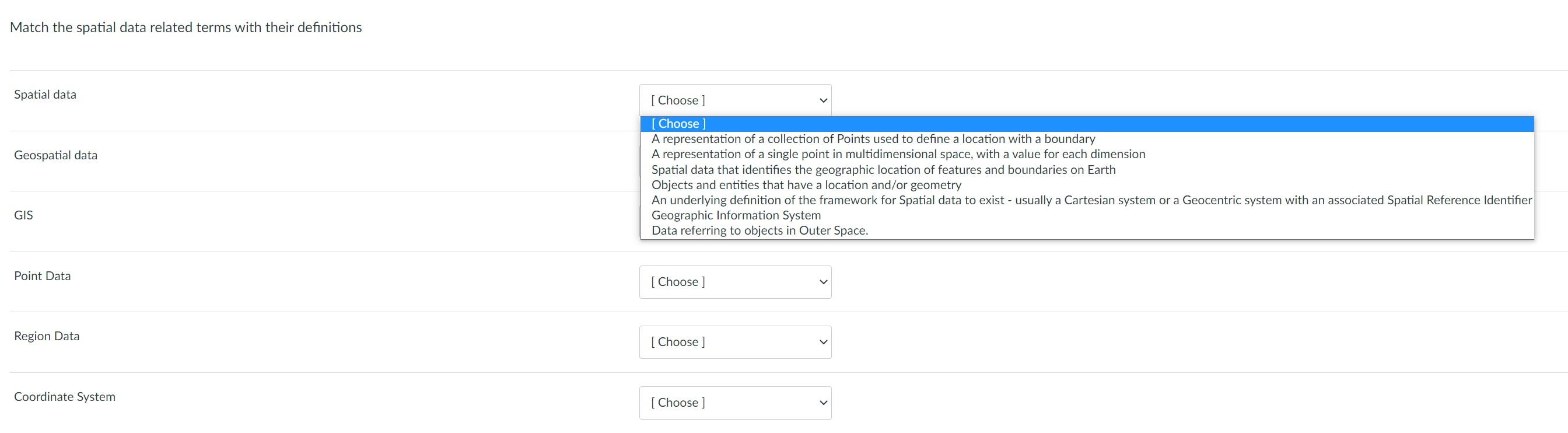
Task: Click the 'Spatial data' term label
Action: (x=45, y=95)
